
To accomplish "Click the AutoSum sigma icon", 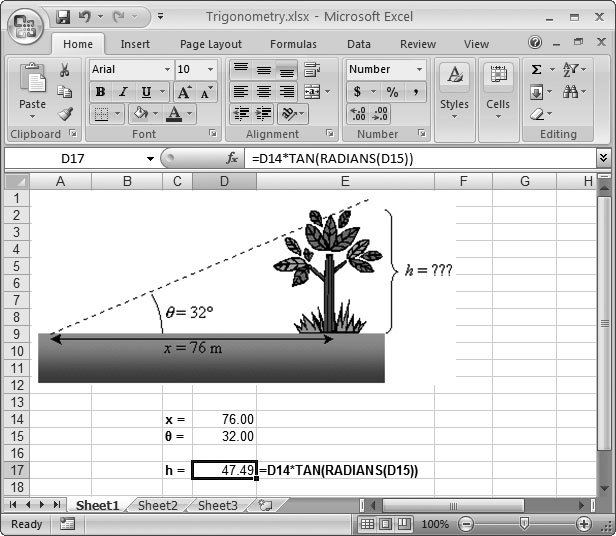I will [x=537, y=70].
